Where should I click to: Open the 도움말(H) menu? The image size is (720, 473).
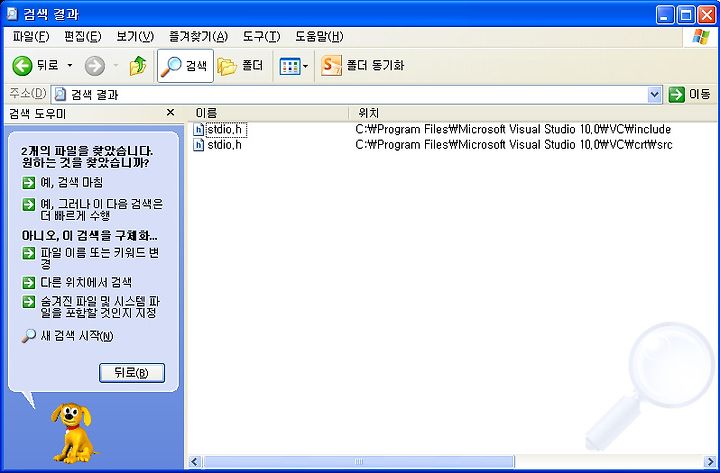point(319,37)
